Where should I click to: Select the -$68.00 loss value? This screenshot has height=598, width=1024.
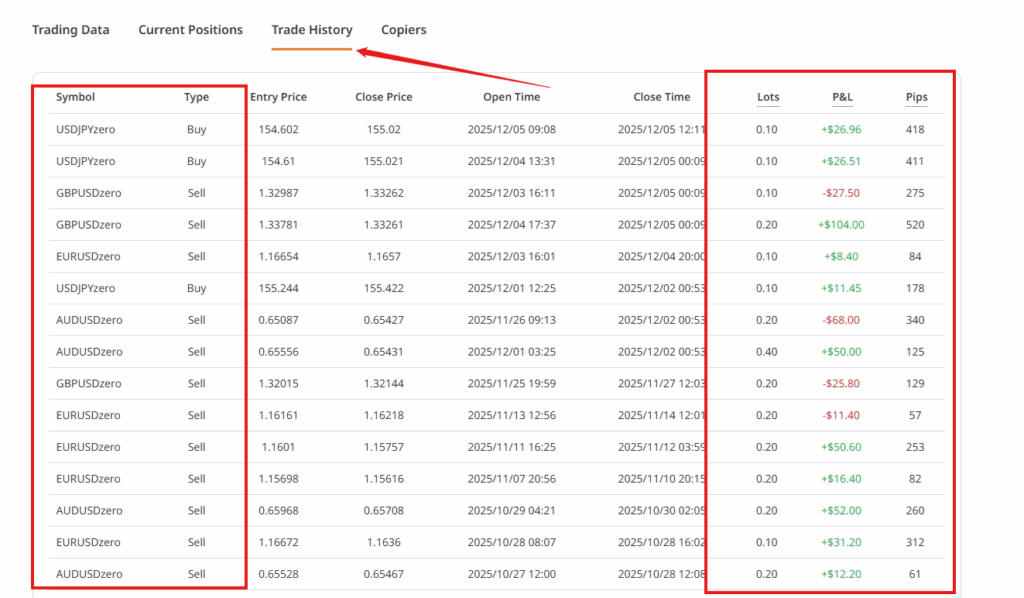point(841,320)
